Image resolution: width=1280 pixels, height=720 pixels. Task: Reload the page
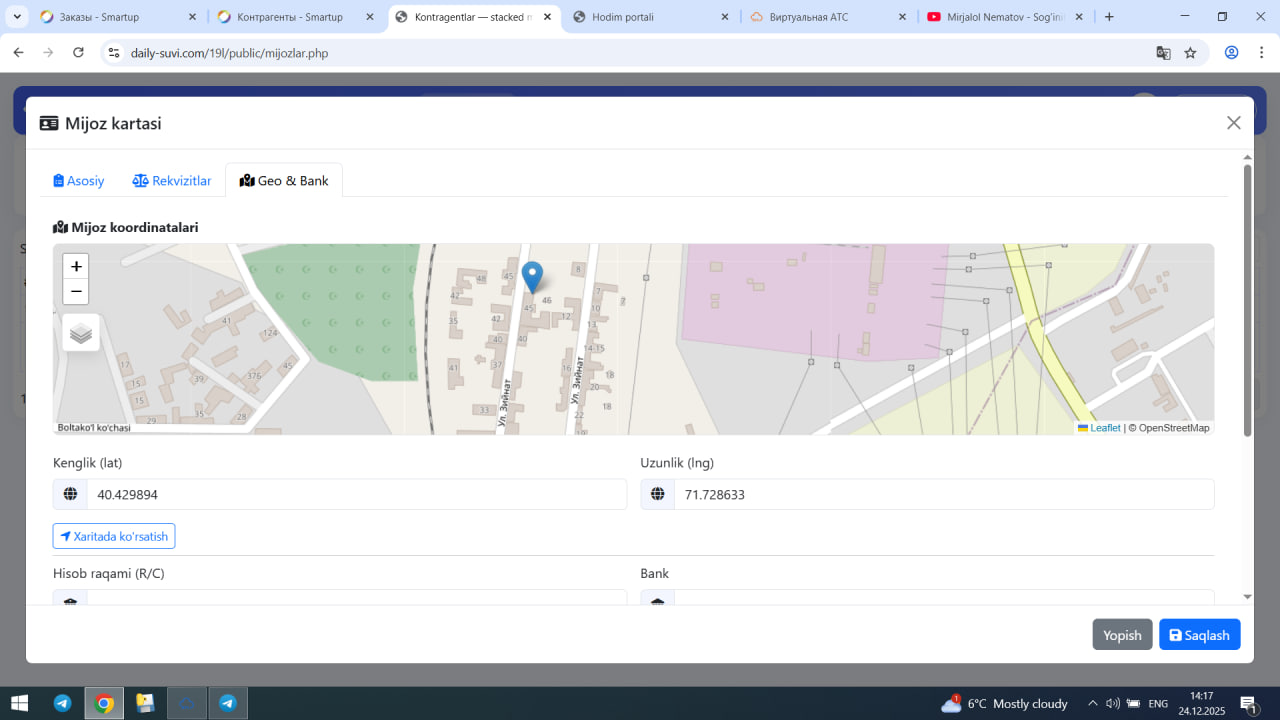point(79,53)
